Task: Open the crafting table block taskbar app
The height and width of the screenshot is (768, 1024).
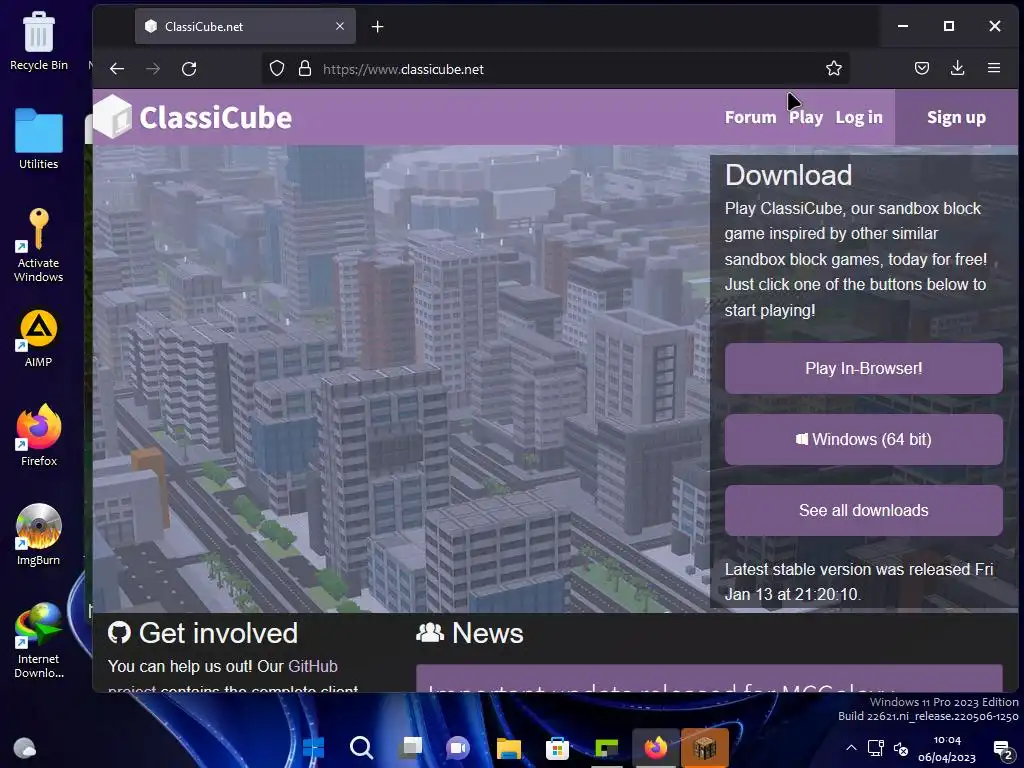Action: (x=705, y=748)
